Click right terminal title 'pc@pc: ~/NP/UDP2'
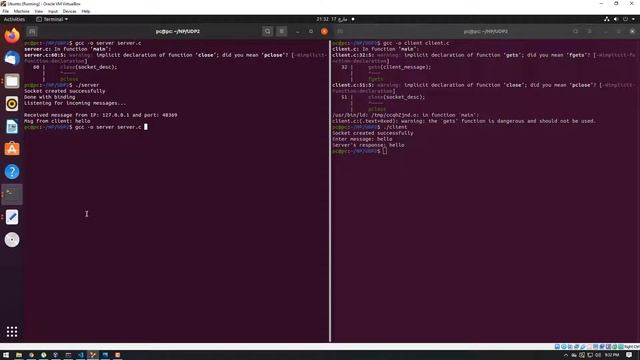 [x=486, y=31]
